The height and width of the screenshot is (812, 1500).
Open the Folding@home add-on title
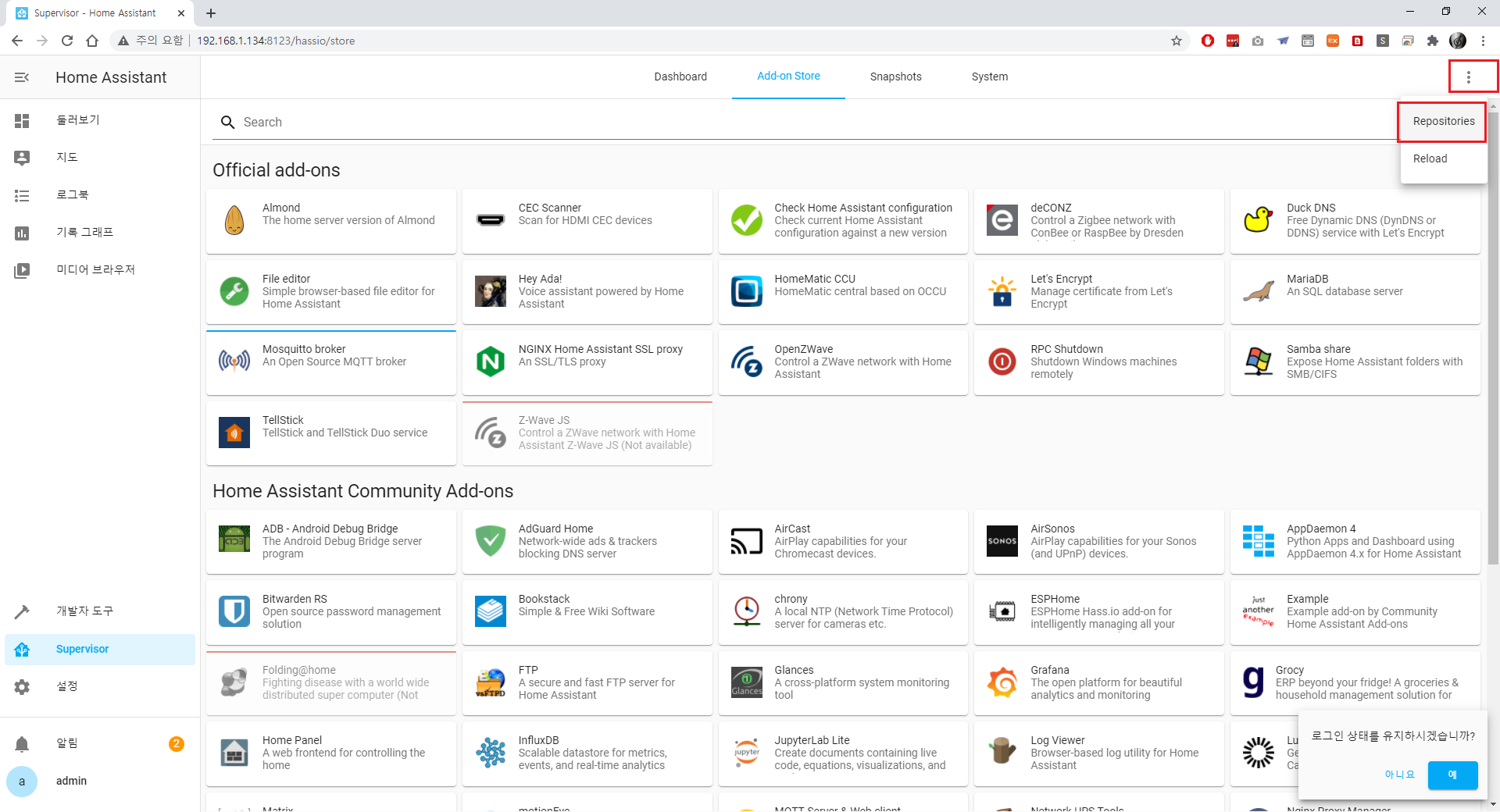tap(299, 670)
